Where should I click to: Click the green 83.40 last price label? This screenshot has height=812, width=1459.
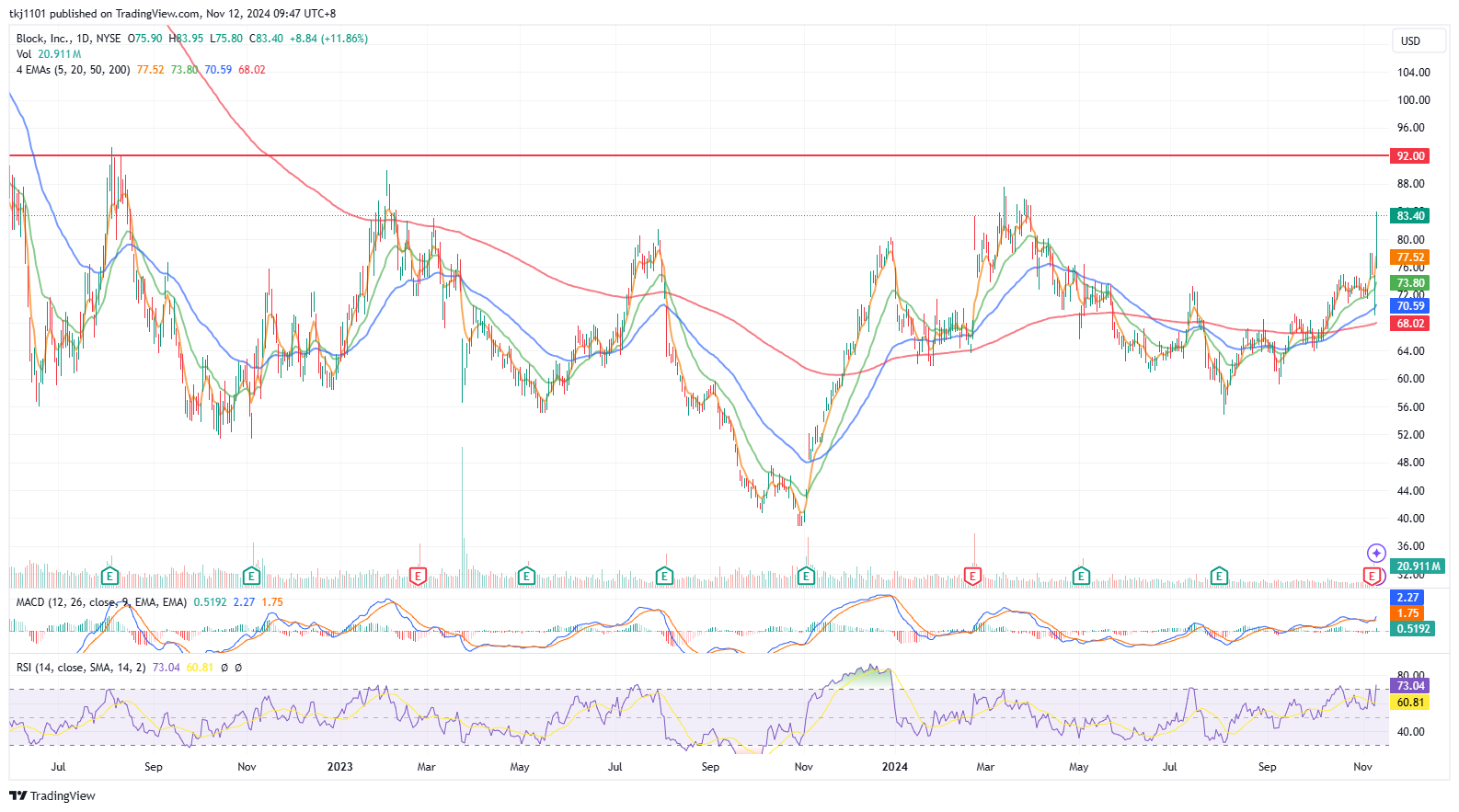pyautogui.click(x=1410, y=216)
